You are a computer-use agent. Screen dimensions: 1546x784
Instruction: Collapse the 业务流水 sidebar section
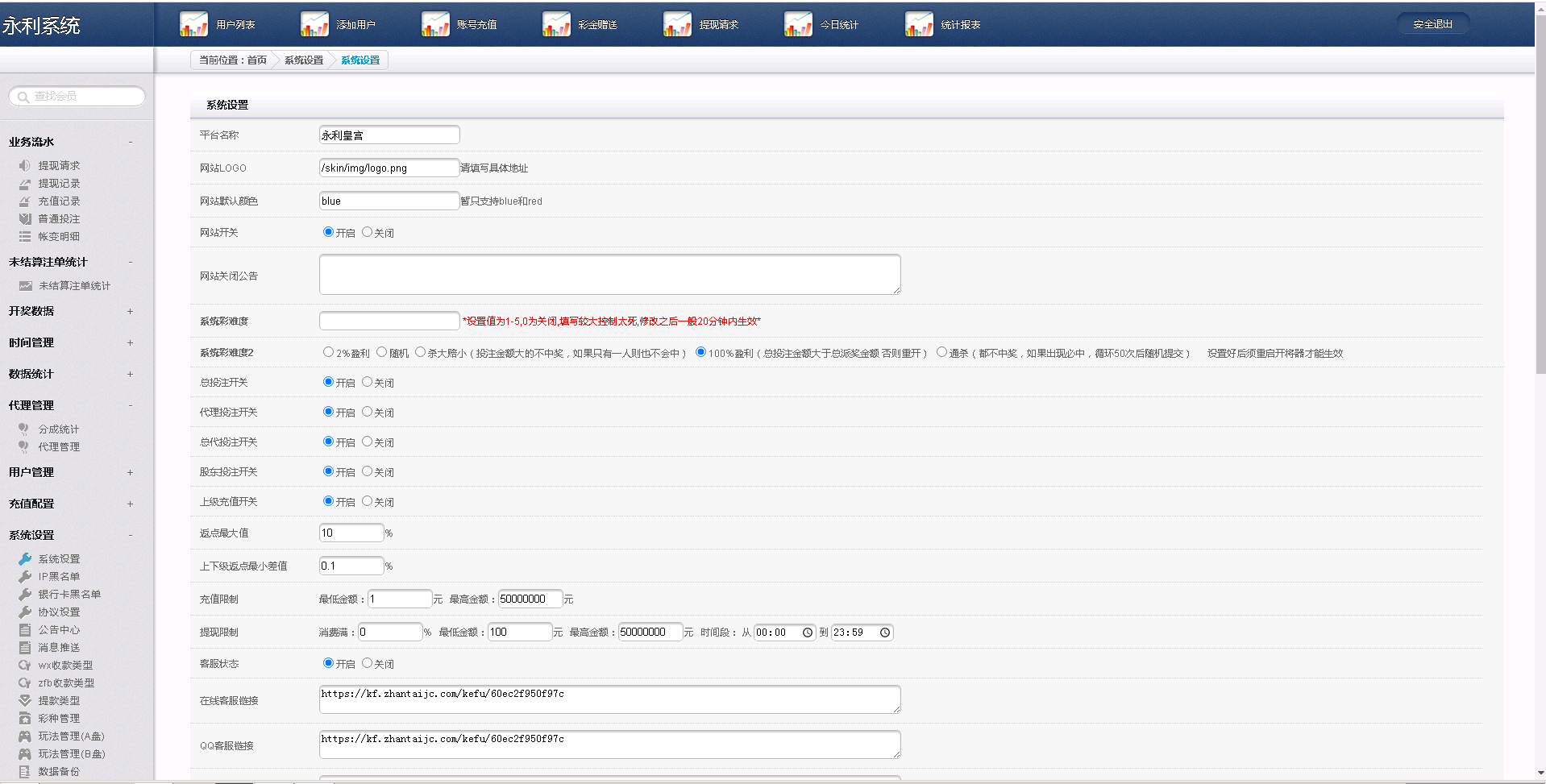click(130, 142)
